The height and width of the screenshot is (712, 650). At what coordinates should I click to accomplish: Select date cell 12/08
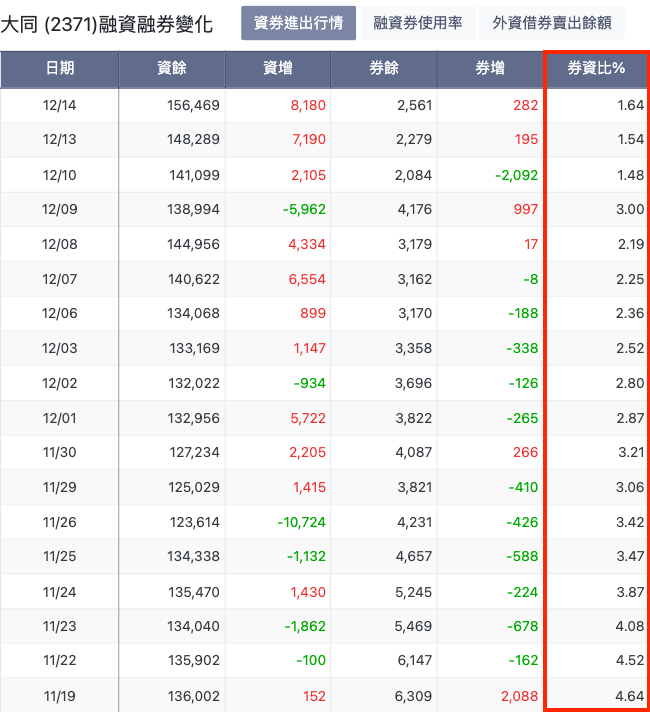[60, 244]
